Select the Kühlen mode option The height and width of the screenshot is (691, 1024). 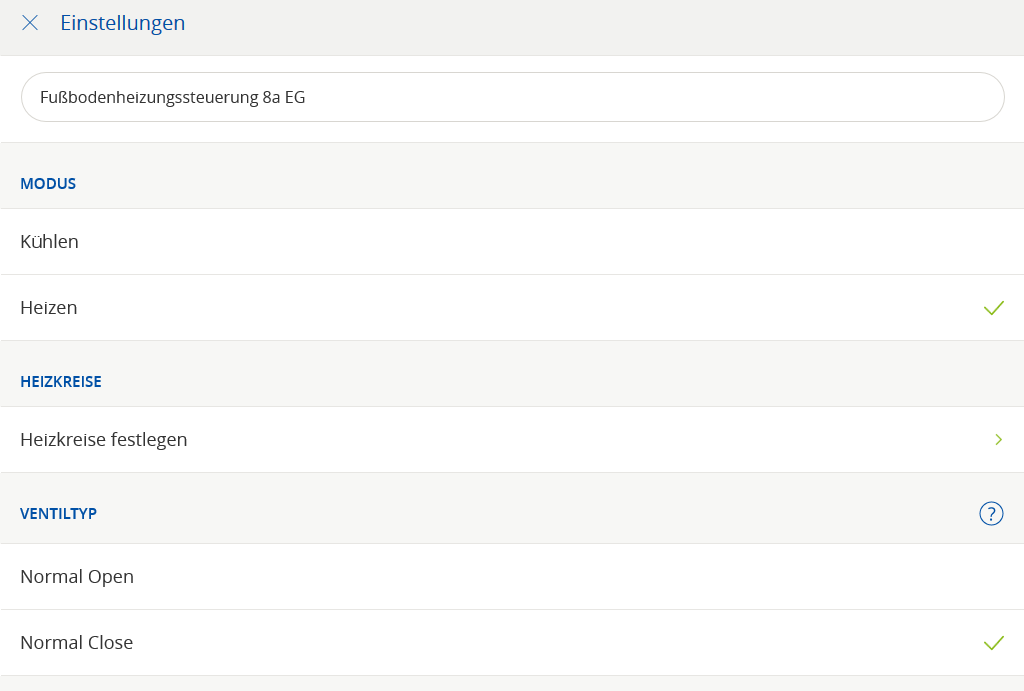coord(49,242)
